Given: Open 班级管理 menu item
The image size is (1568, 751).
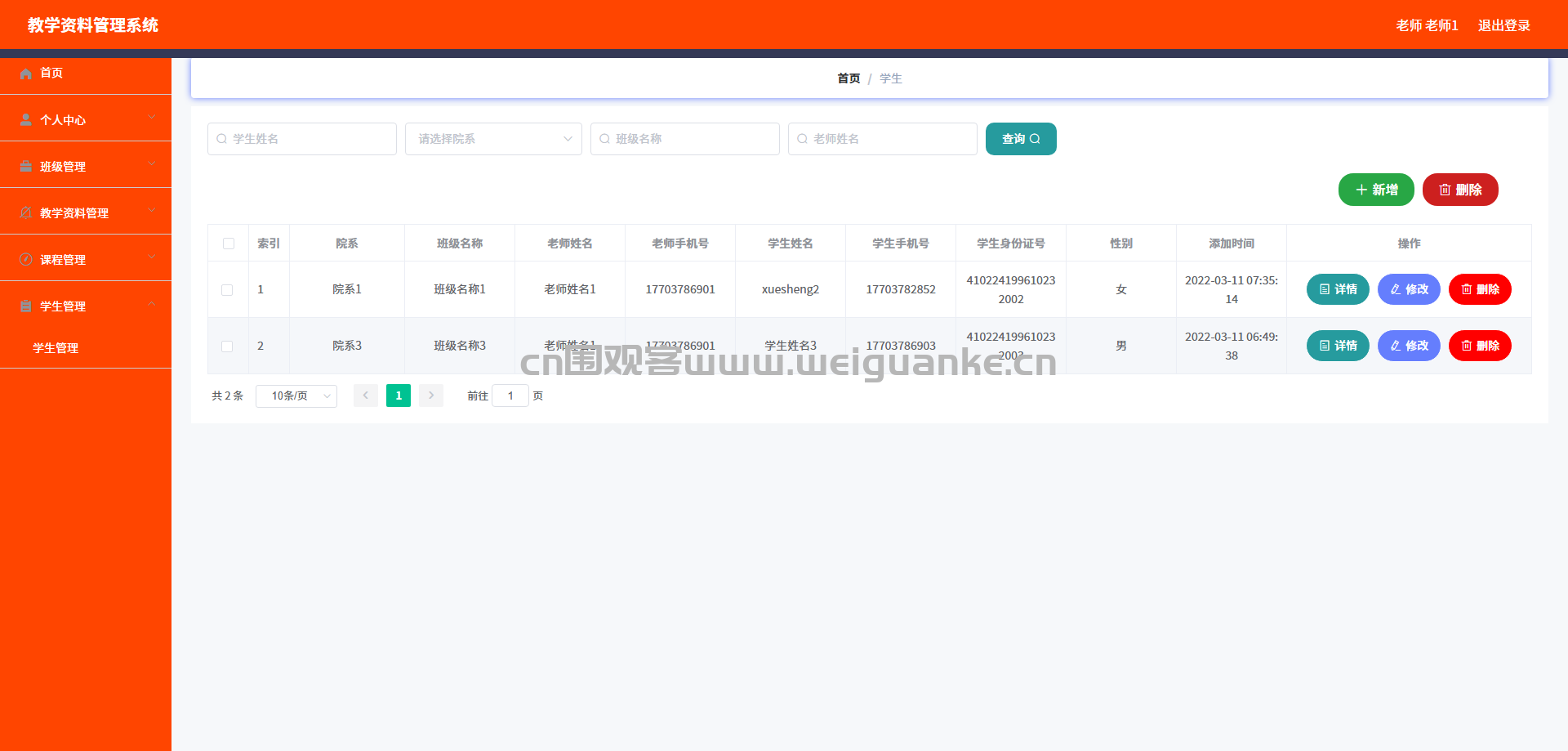Looking at the screenshot, I should click(86, 166).
